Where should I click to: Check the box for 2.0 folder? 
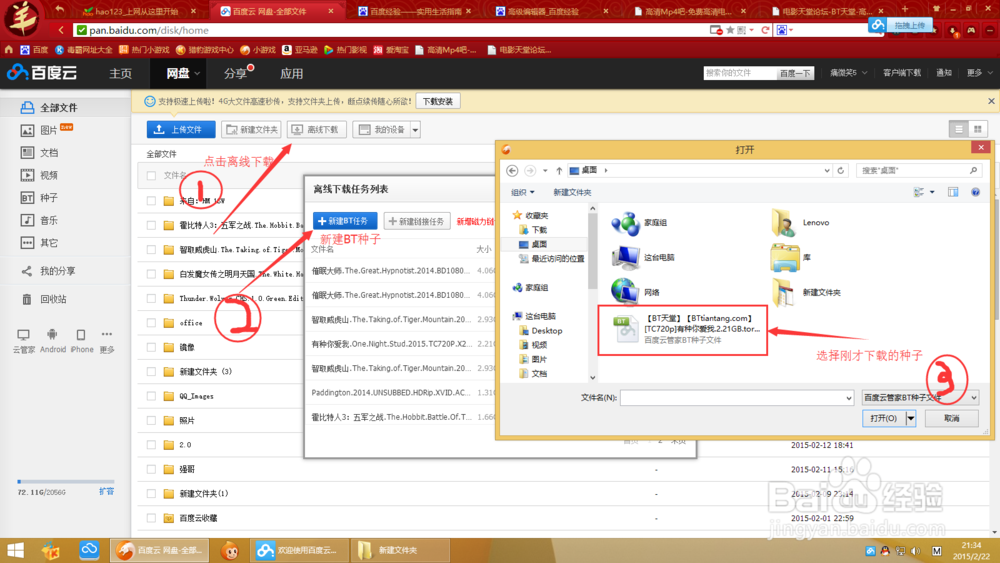tap(151, 445)
